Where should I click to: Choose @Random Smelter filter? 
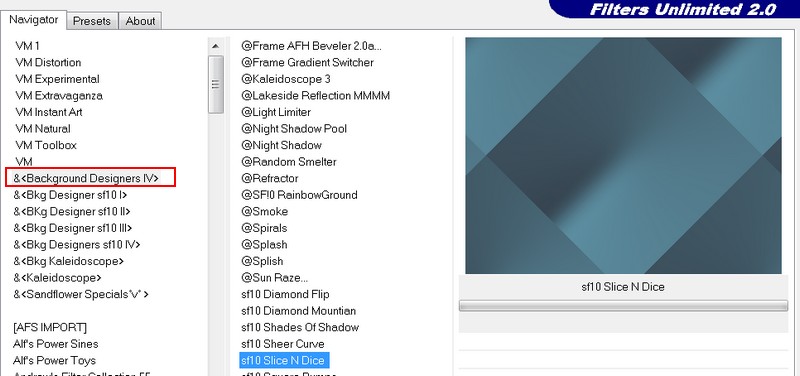coord(289,162)
